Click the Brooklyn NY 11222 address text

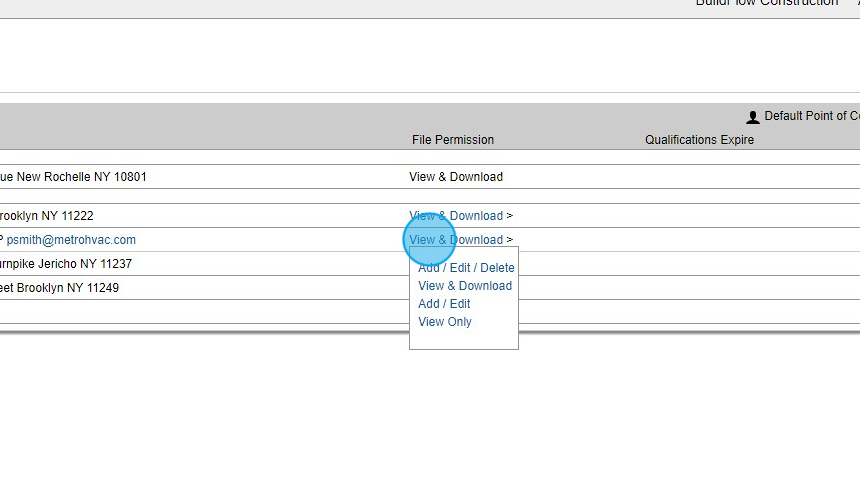point(47,216)
